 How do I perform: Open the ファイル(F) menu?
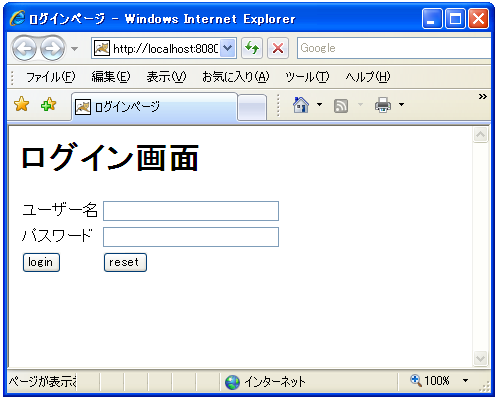pos(51,77)
